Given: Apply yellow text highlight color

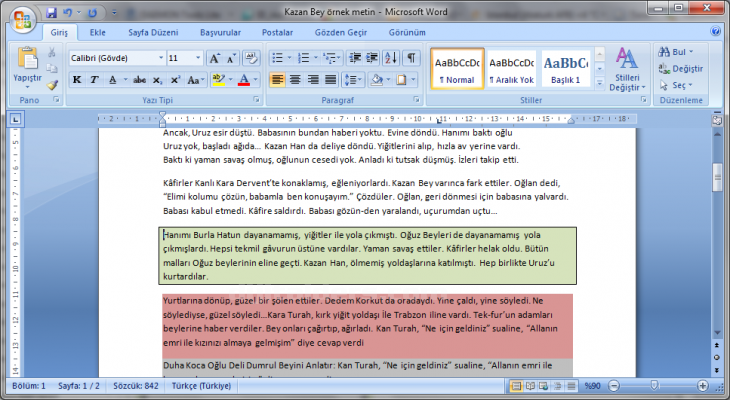Looking at the screenshot, I should click(x=217, y=80).
